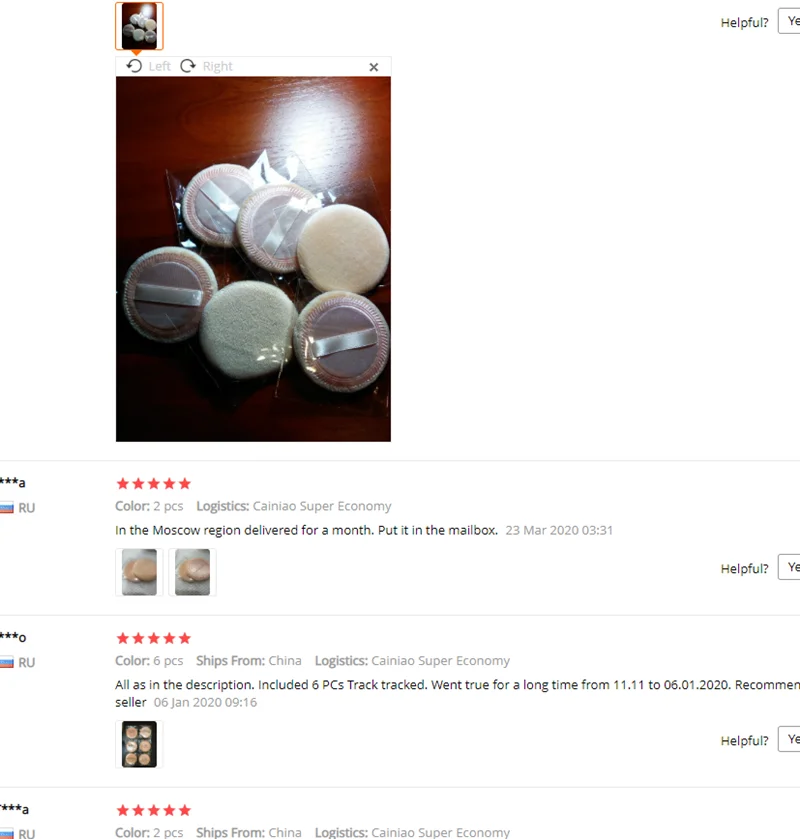Screen dimensions: 800x839
Task: Close the enlarged photo viewer
Action: point(374,67)
